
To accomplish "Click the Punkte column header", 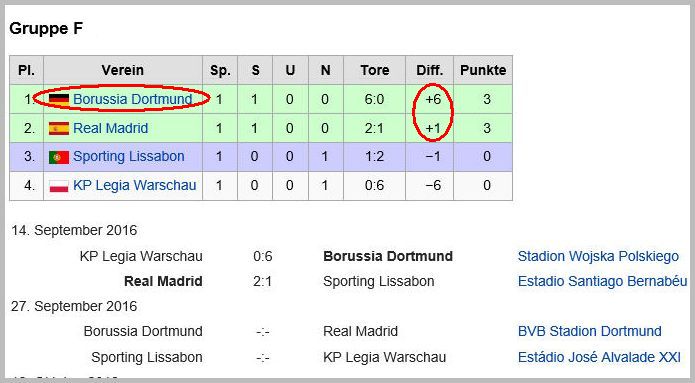I will click(x=483, y=70).
